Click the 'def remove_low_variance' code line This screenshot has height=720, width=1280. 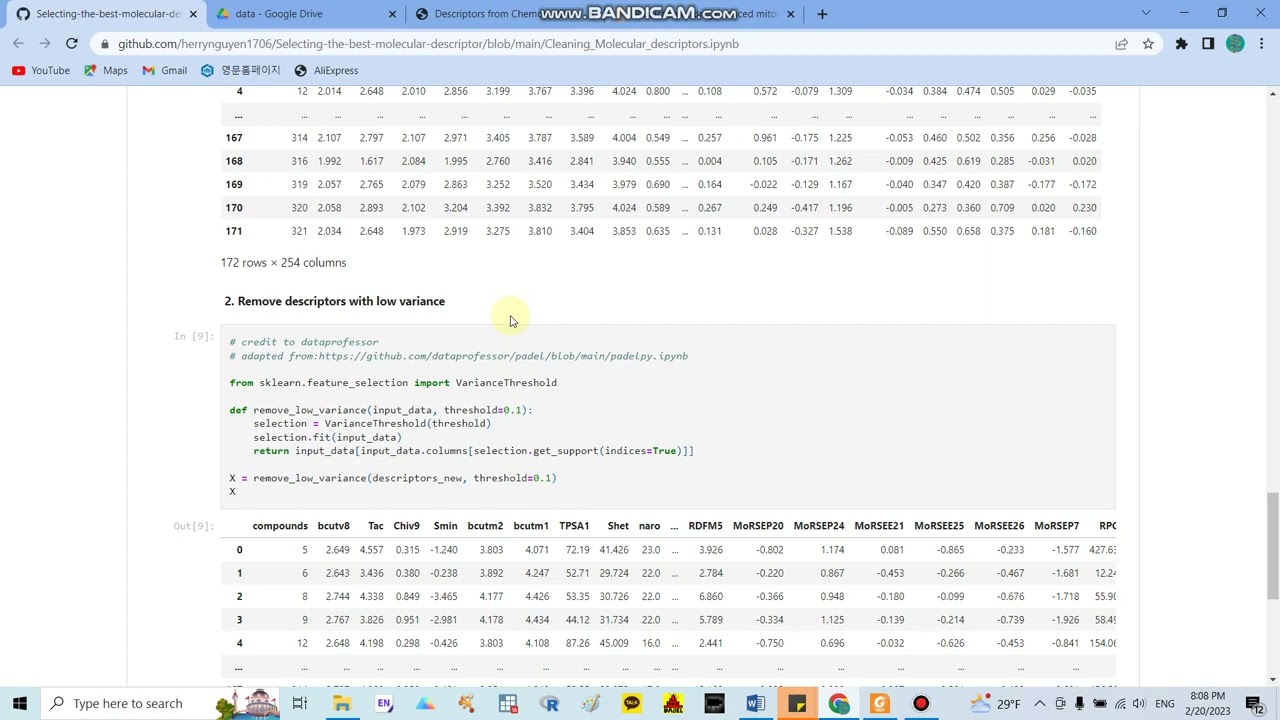coord(380,410)
